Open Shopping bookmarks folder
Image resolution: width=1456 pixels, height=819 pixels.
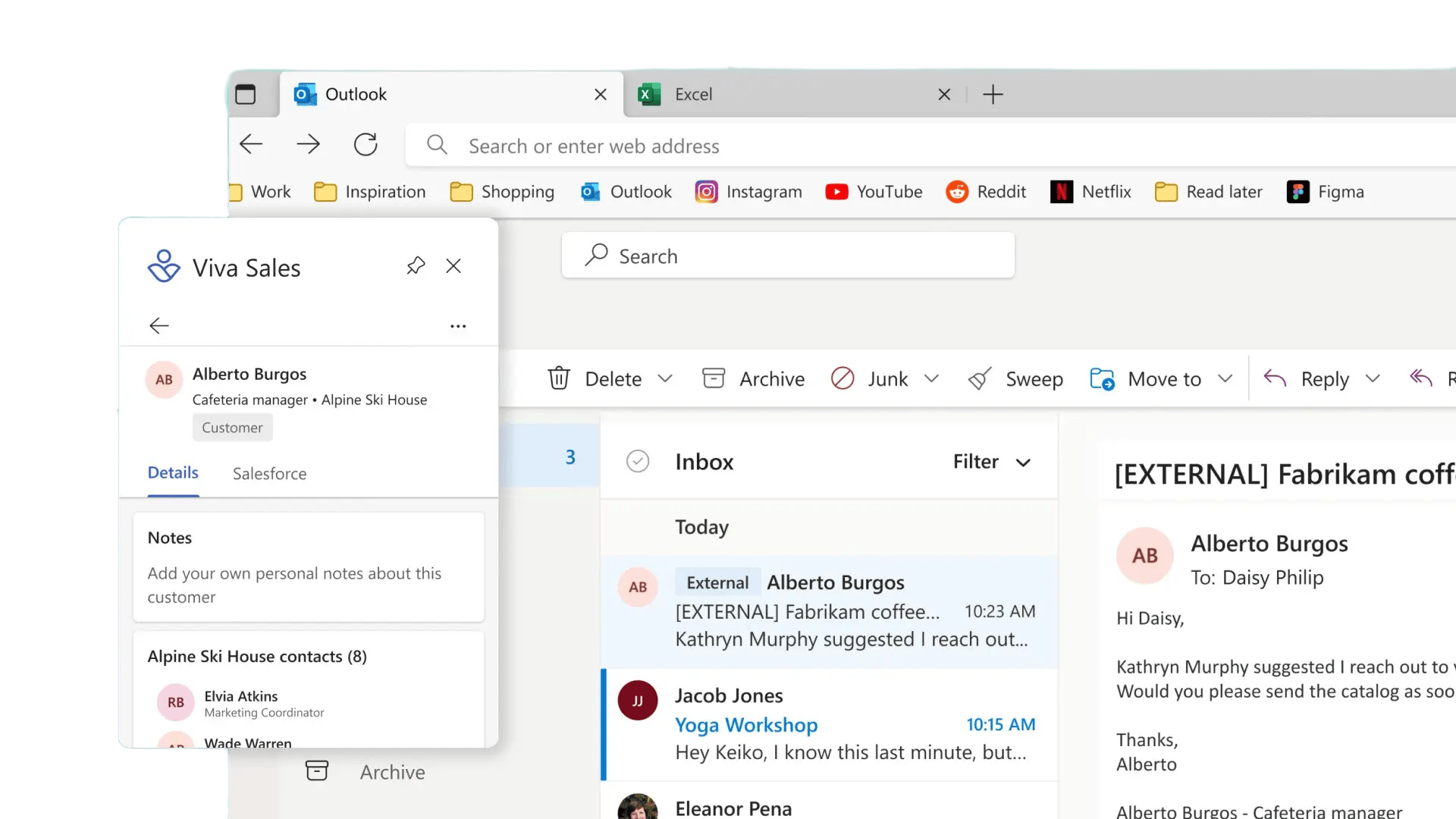click(x=502, y=192)
